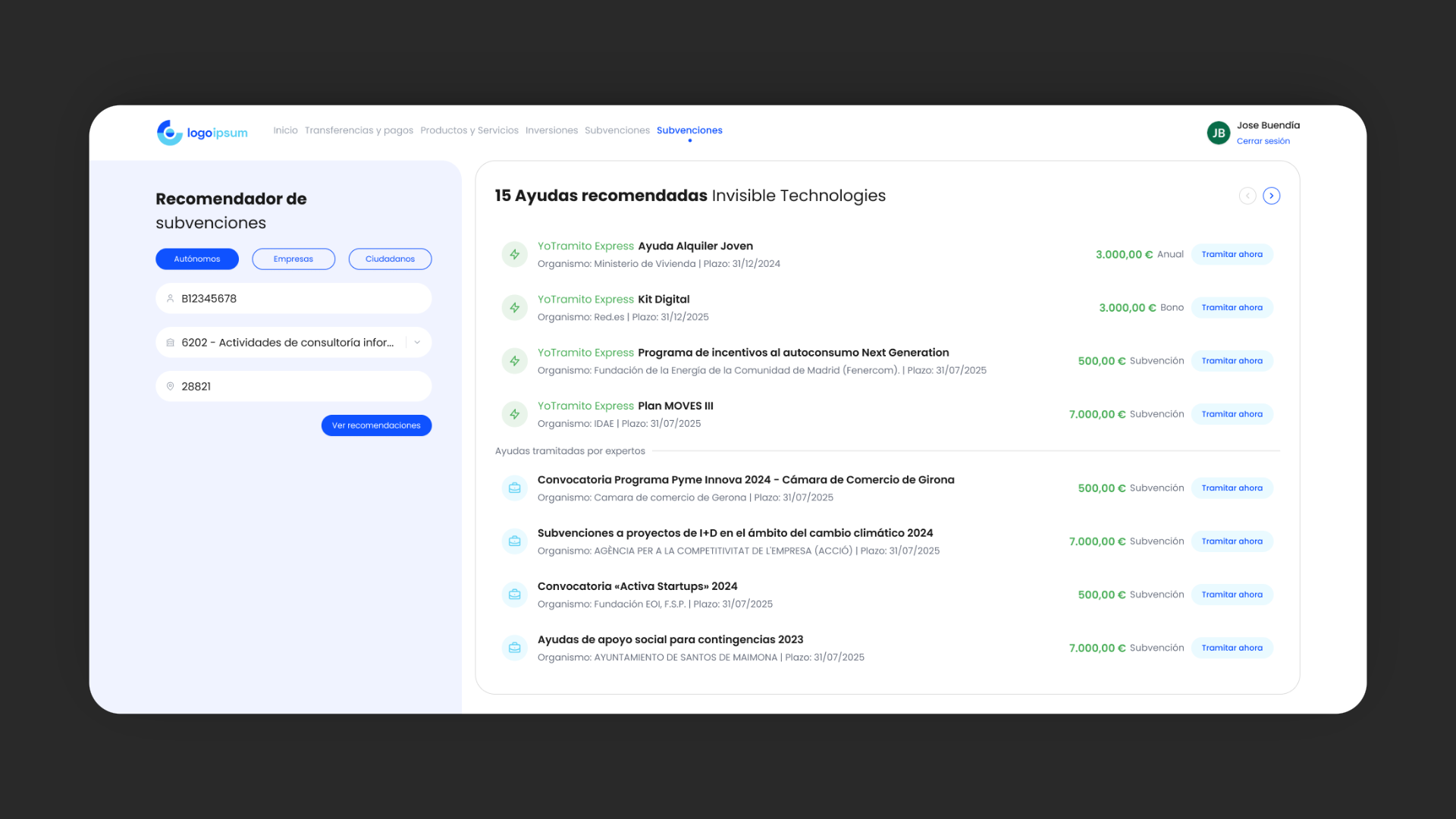Click the Ayuda Alquiler Joven title

click(695, 246)
